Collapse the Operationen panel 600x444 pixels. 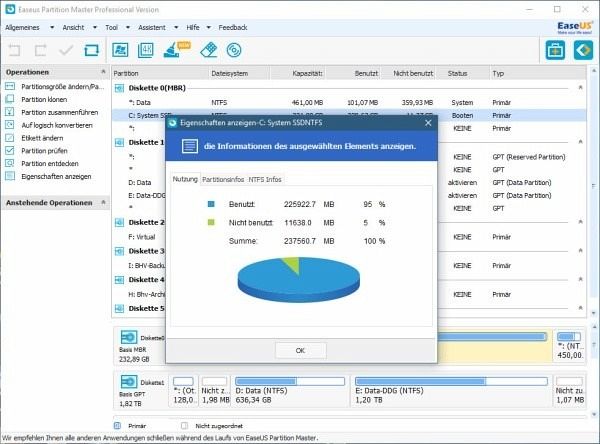click(103, 73)
